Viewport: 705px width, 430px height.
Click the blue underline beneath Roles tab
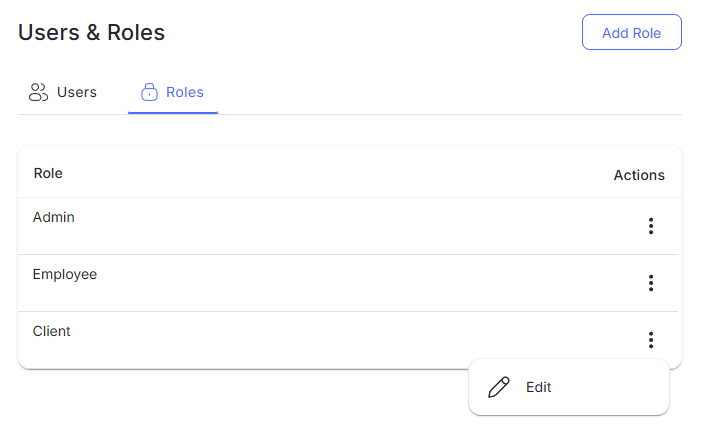pos(173,113)
